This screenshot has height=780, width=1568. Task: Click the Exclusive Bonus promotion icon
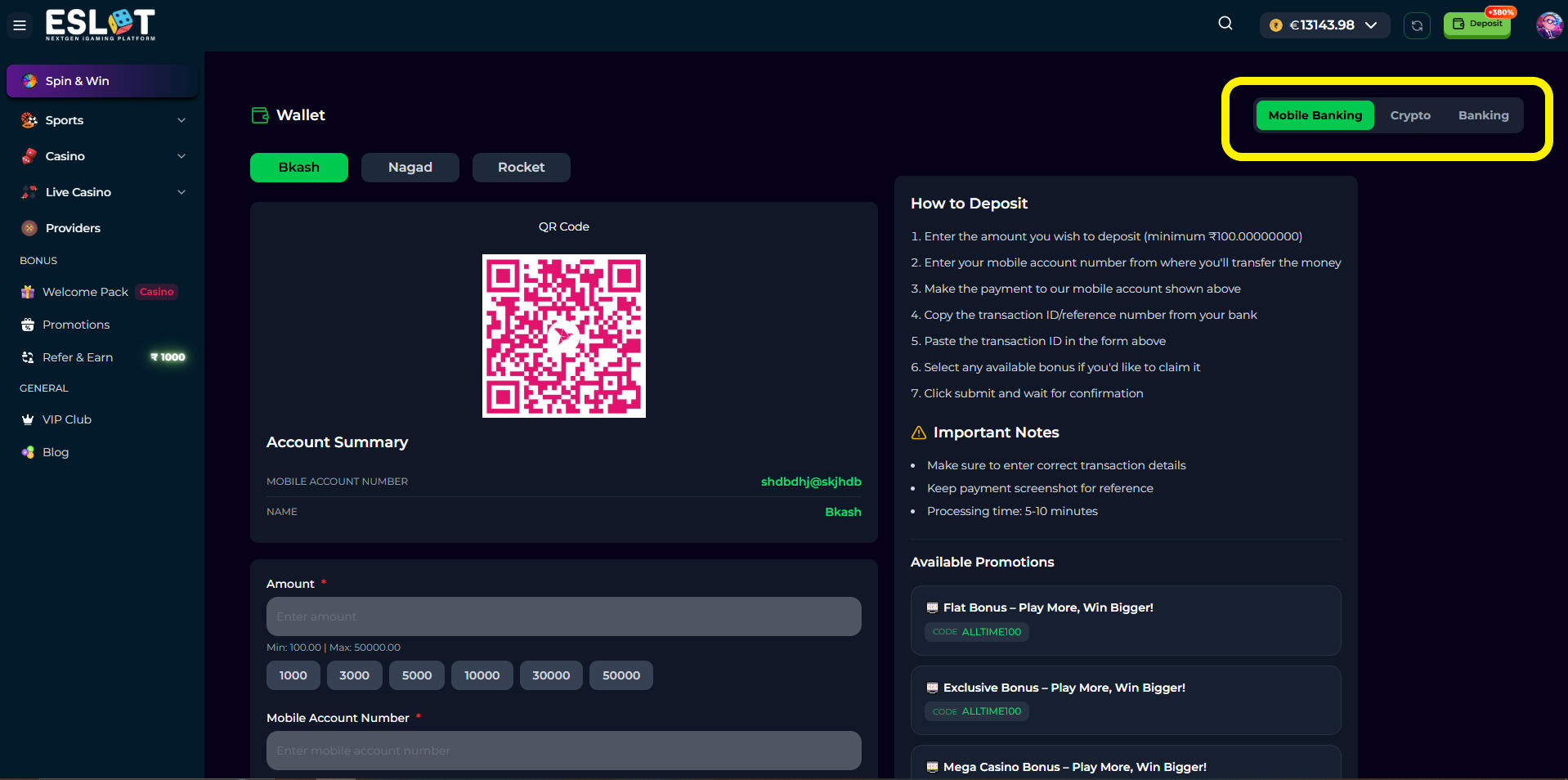point(932,688)
